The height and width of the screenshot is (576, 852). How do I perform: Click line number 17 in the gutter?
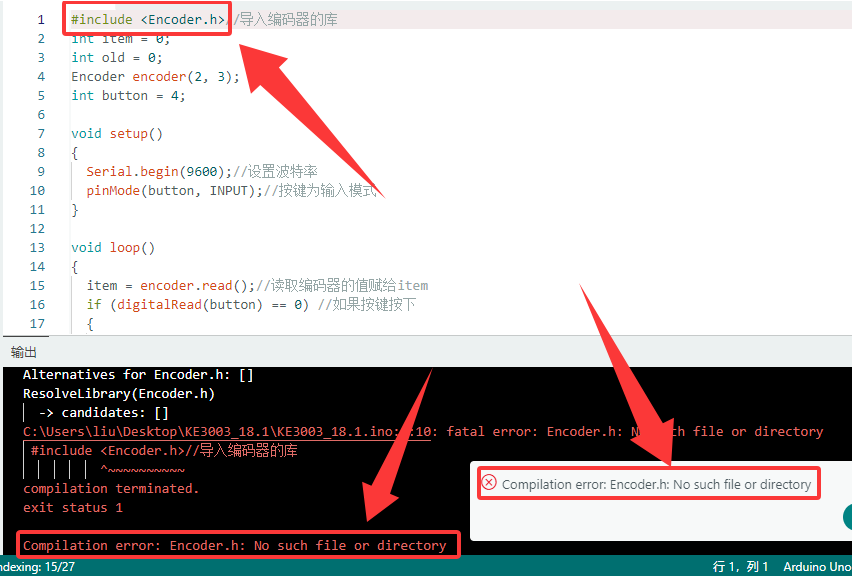click(37, 324)
